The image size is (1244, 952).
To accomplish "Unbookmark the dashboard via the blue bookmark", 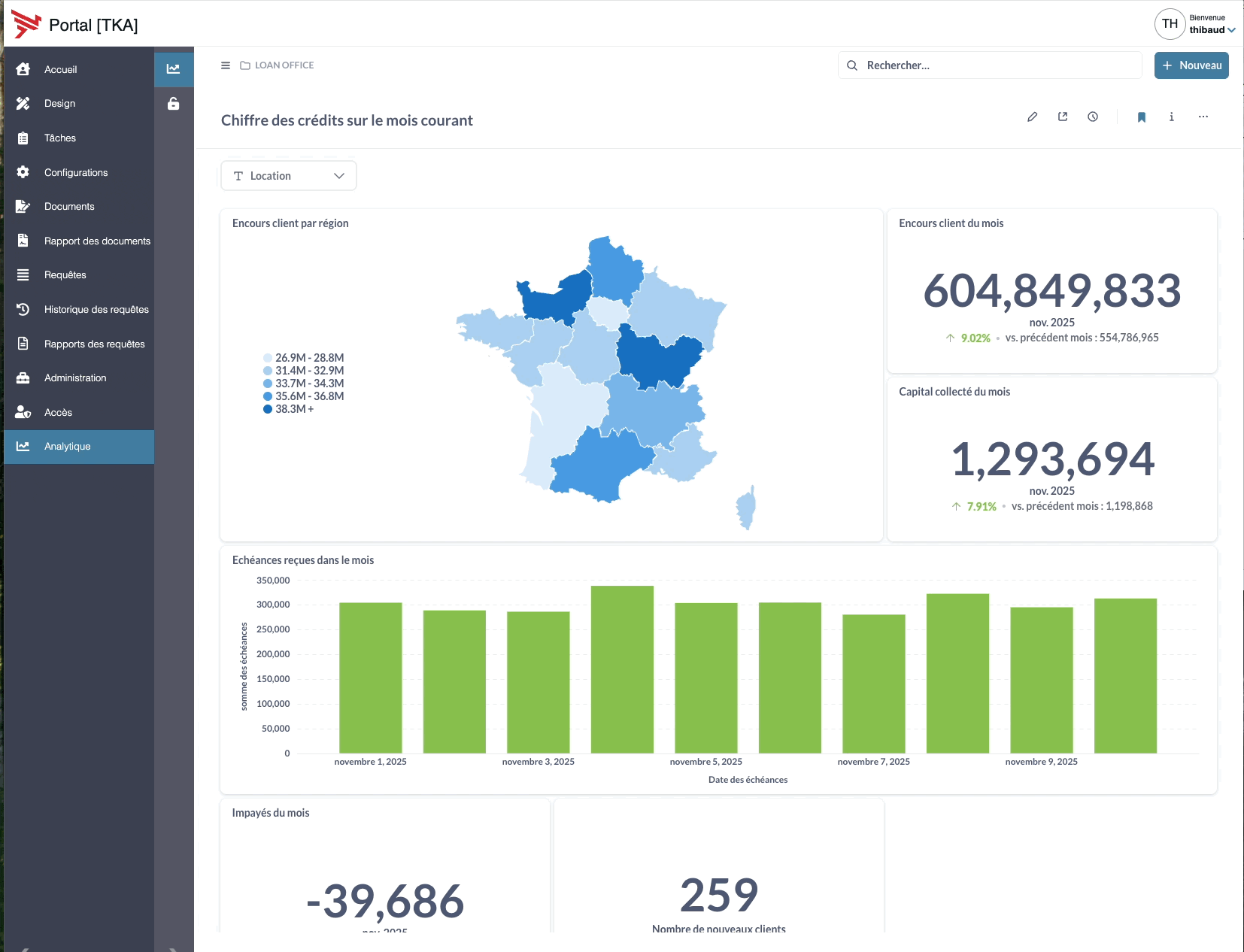I will click(x=1142, y=117).
